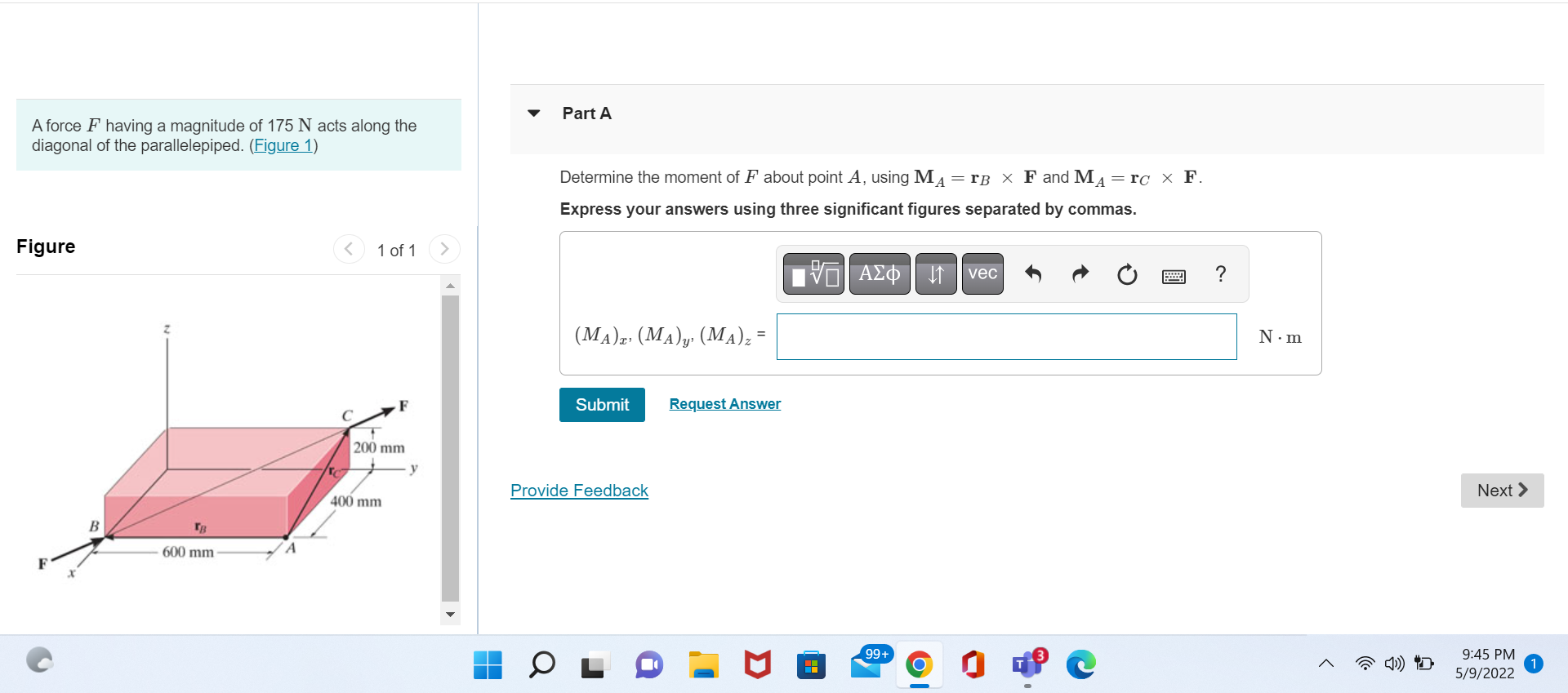Click the '1 of 1' figure counter
The image size is (1568, 693).
tap(396, 251)
